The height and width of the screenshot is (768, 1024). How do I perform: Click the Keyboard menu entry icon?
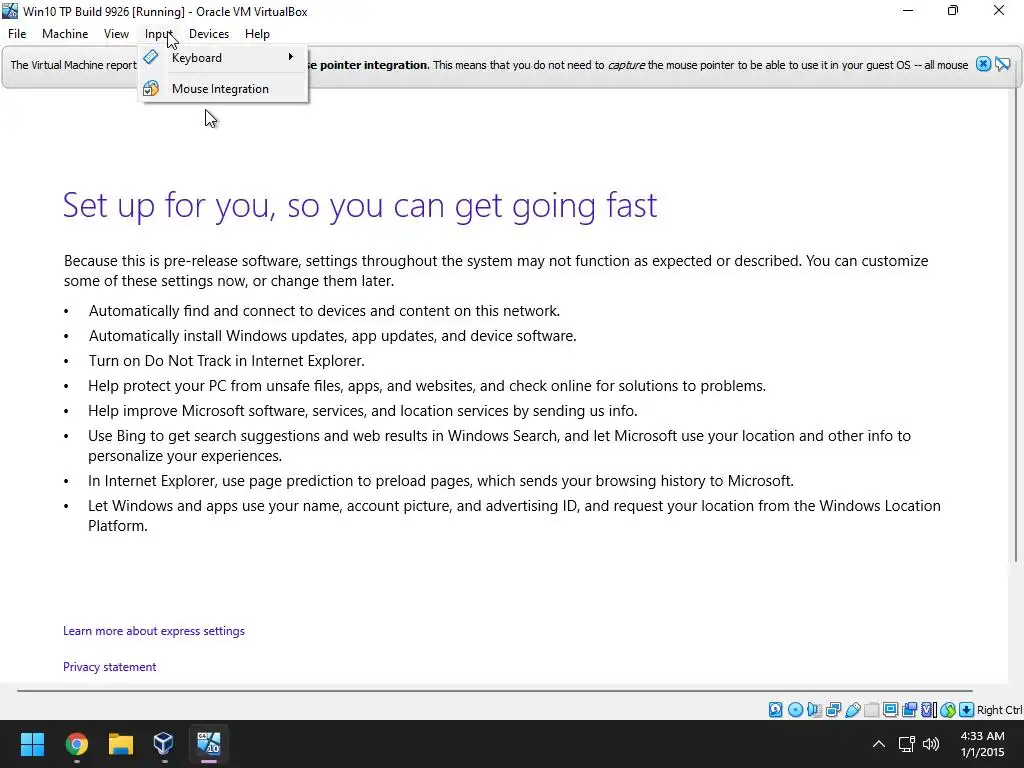coord(151,57)
